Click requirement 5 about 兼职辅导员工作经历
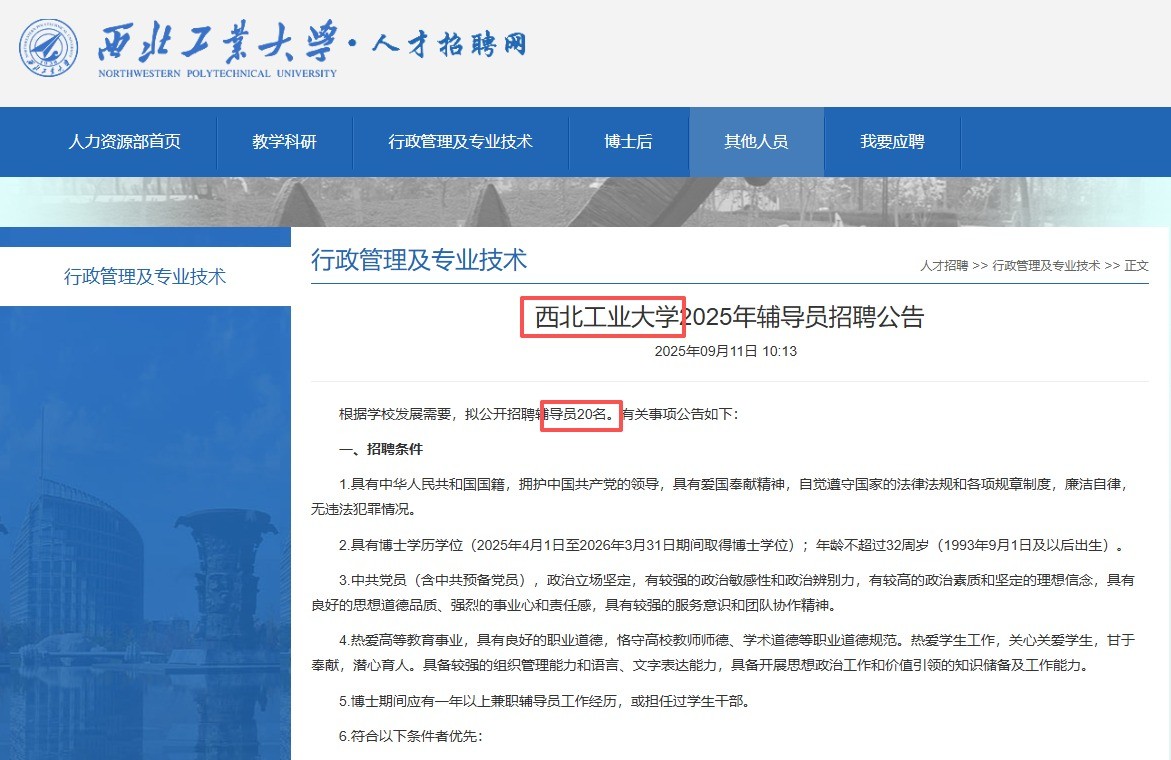Screen dimensions: 1171x760 click(544, 701)
